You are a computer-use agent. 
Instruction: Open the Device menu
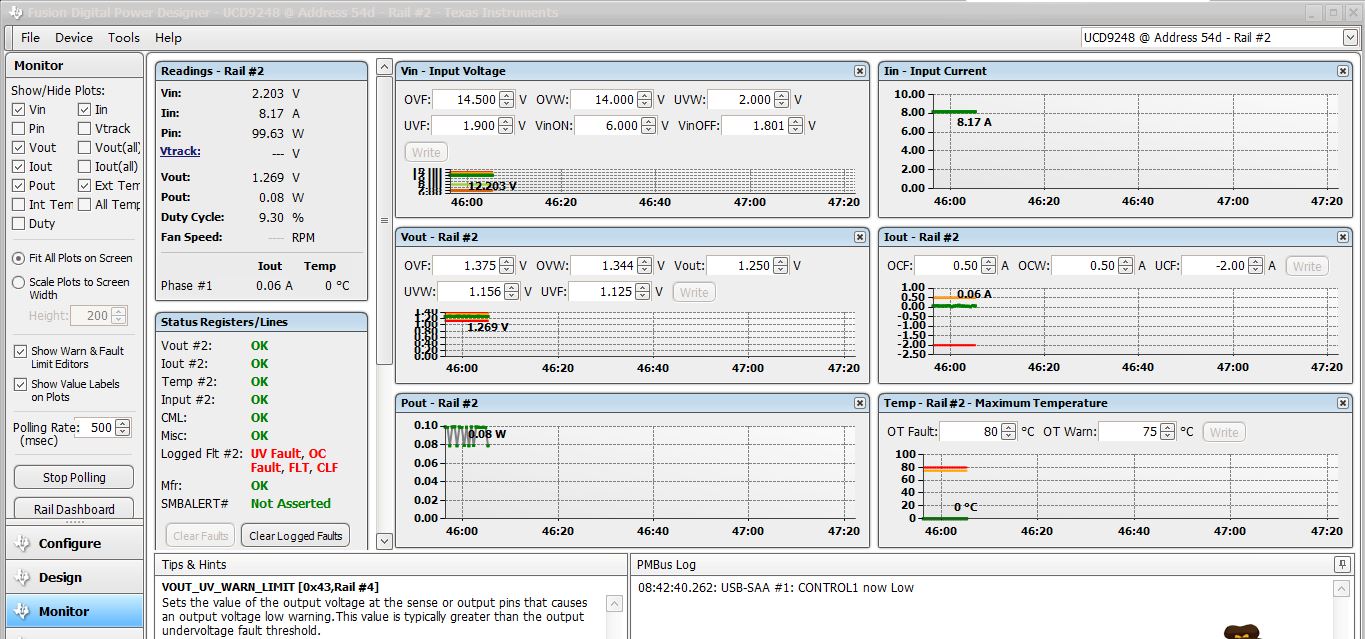click(74, 38)
